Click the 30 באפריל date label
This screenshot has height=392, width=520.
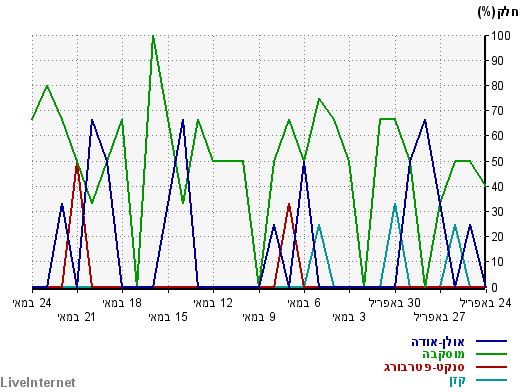[395, 303]
